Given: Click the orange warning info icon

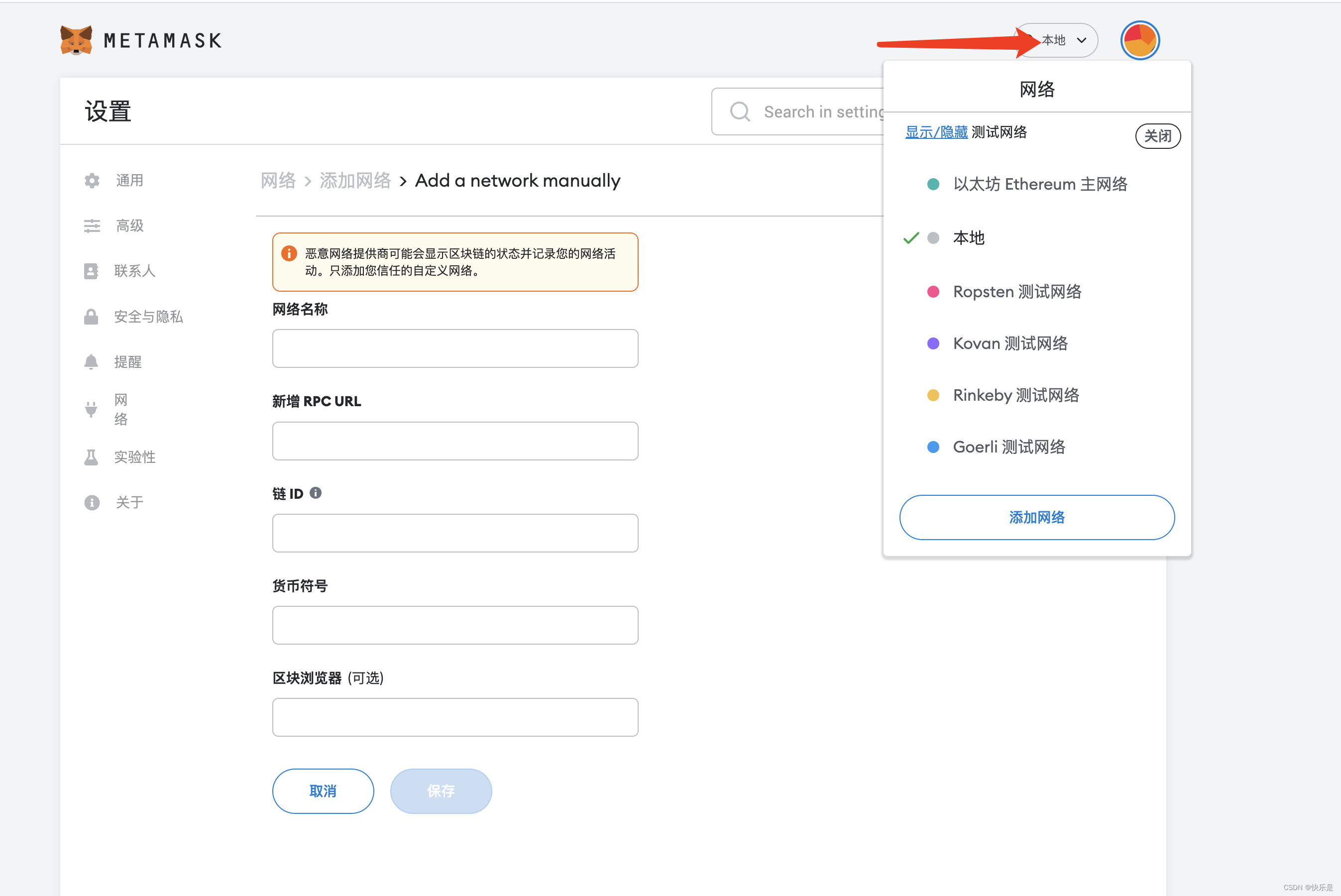Looking at the screenshot, I should pos(289,253).
